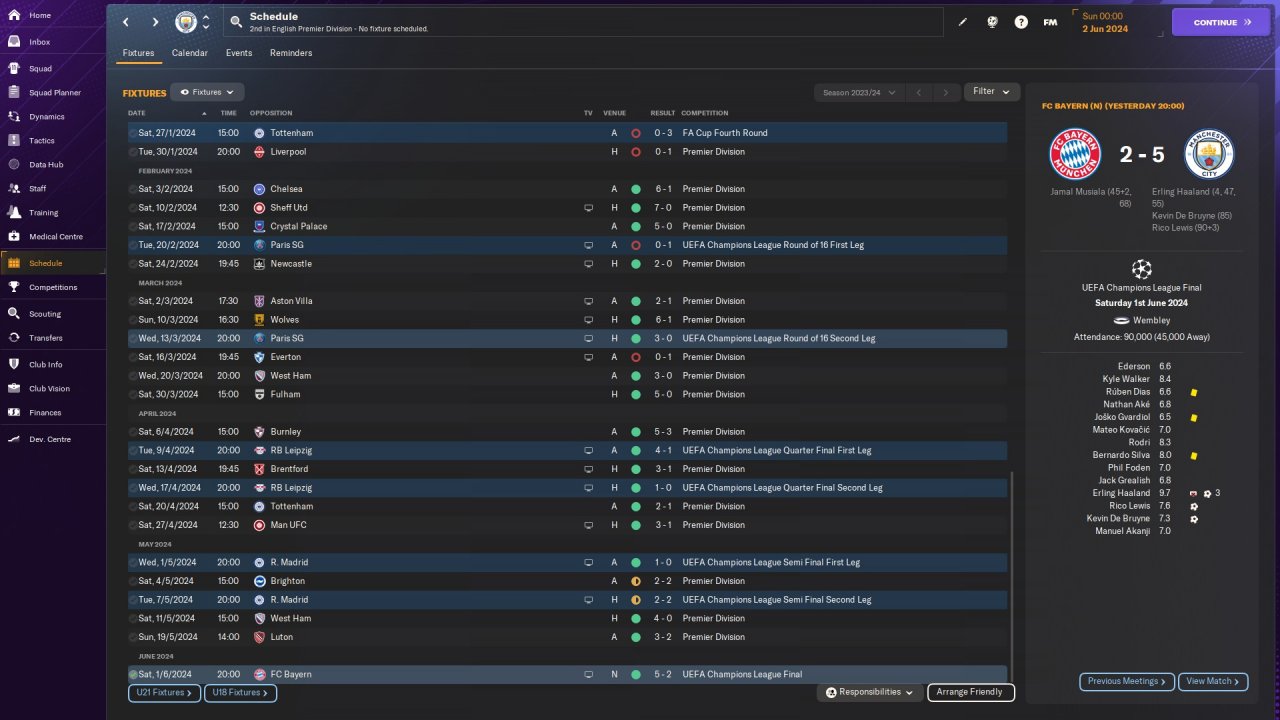This screenshot has height=720, width=1280.
Task: Click the pencil edit icon in top bar
Action: tap(963, 22)
